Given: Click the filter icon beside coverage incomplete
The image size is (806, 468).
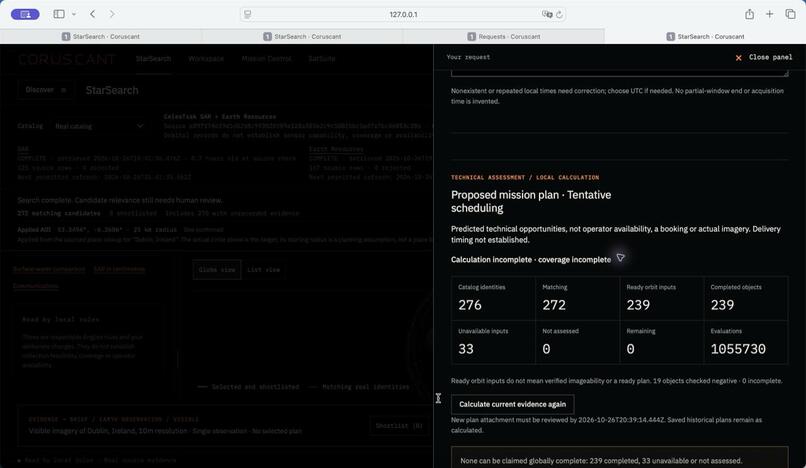Looking at the screenshot, I should pyautogui.click(x=620, y=258).
